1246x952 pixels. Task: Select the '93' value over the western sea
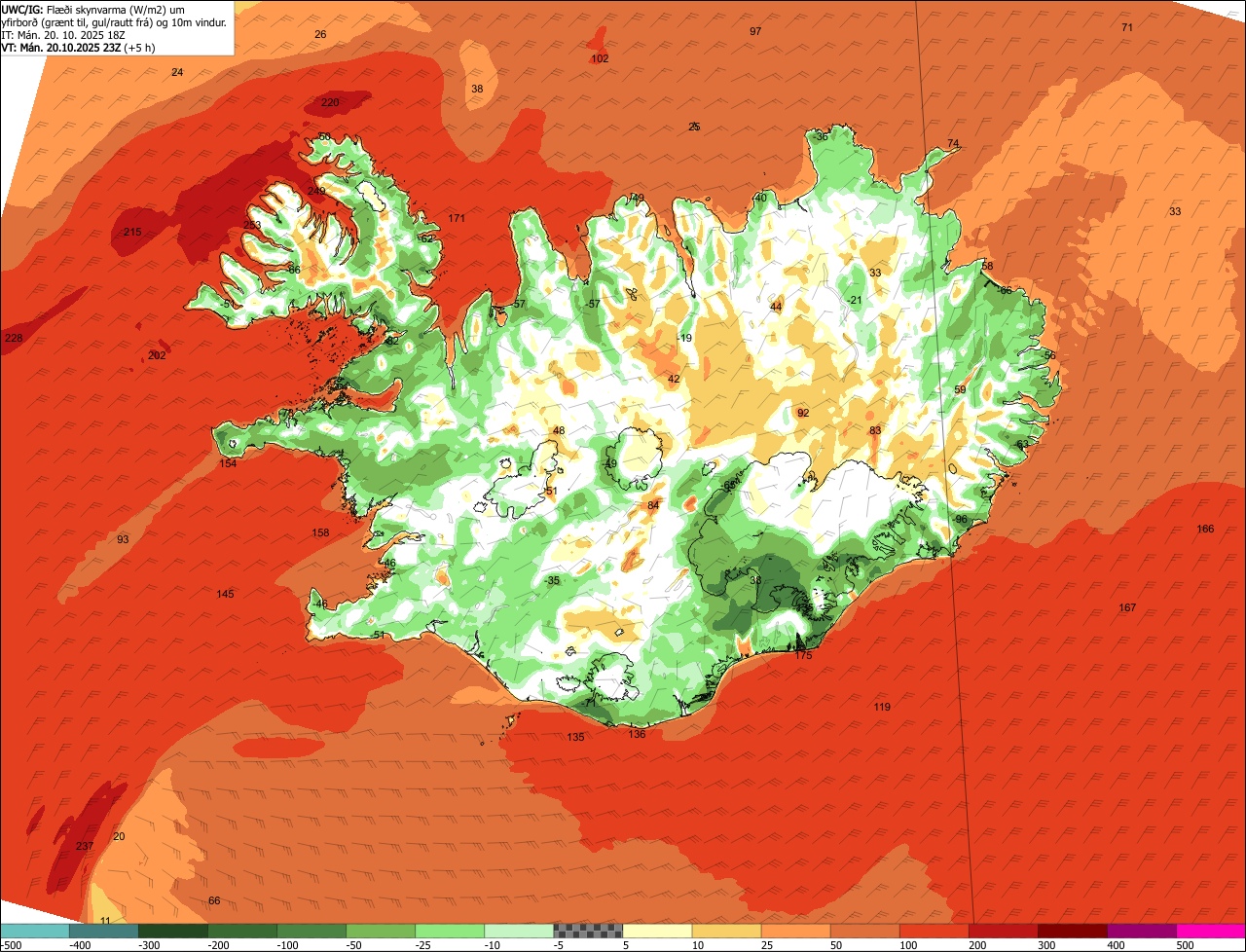point(123,539)
